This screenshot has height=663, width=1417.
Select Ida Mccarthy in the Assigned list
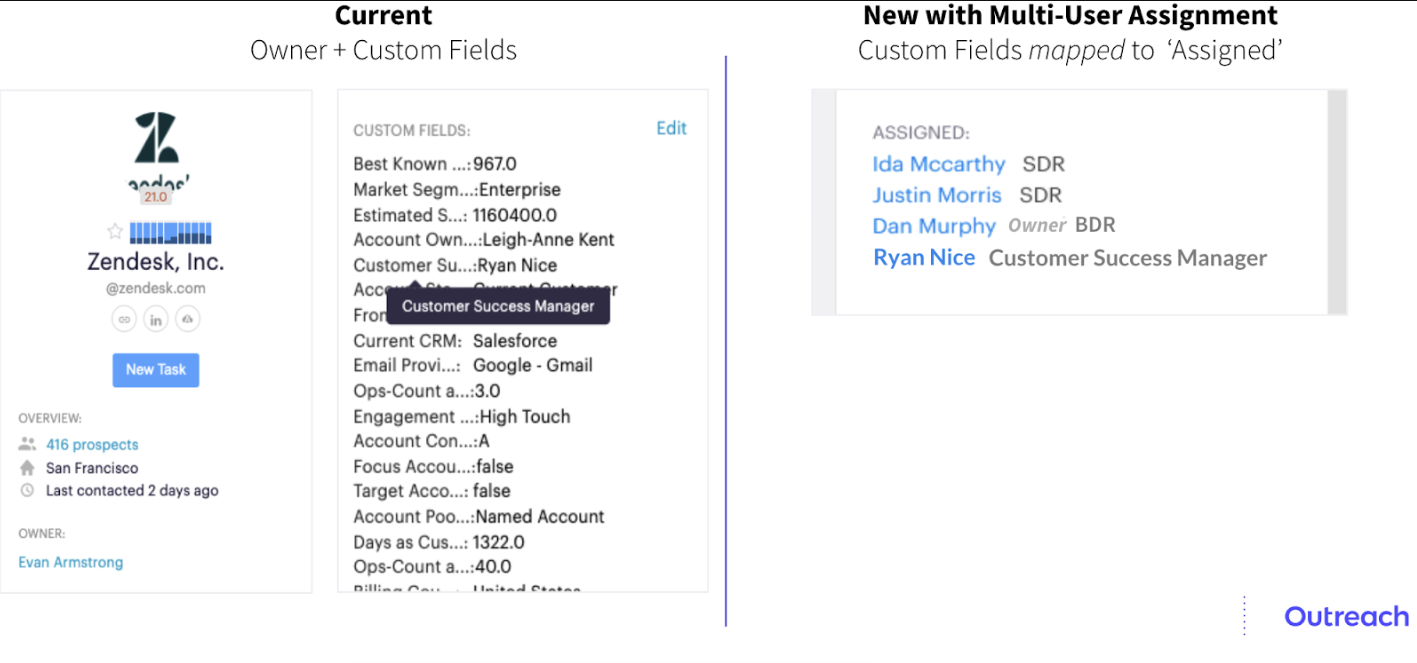[x=938, y=164]
